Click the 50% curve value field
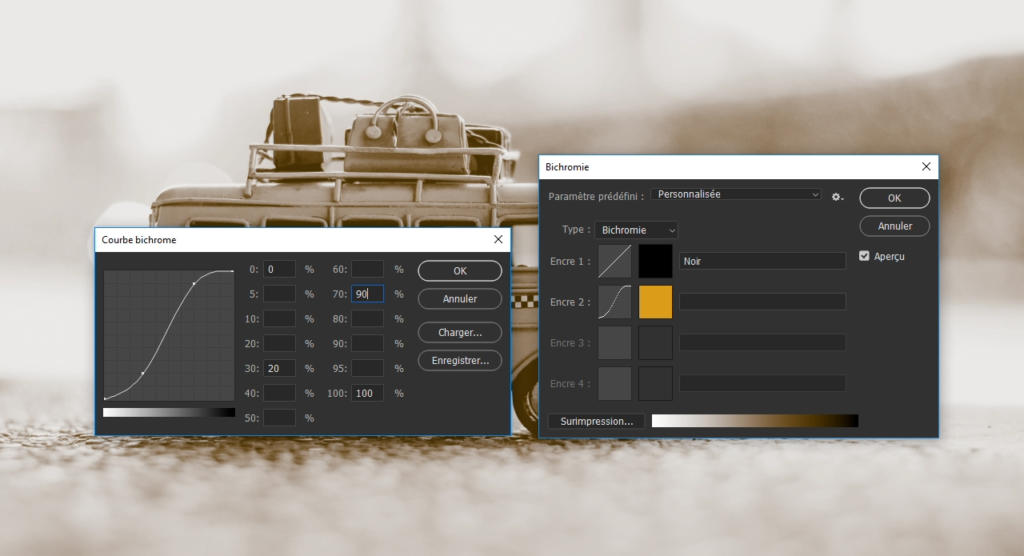Screen dimensions: 1024x556 280,418
